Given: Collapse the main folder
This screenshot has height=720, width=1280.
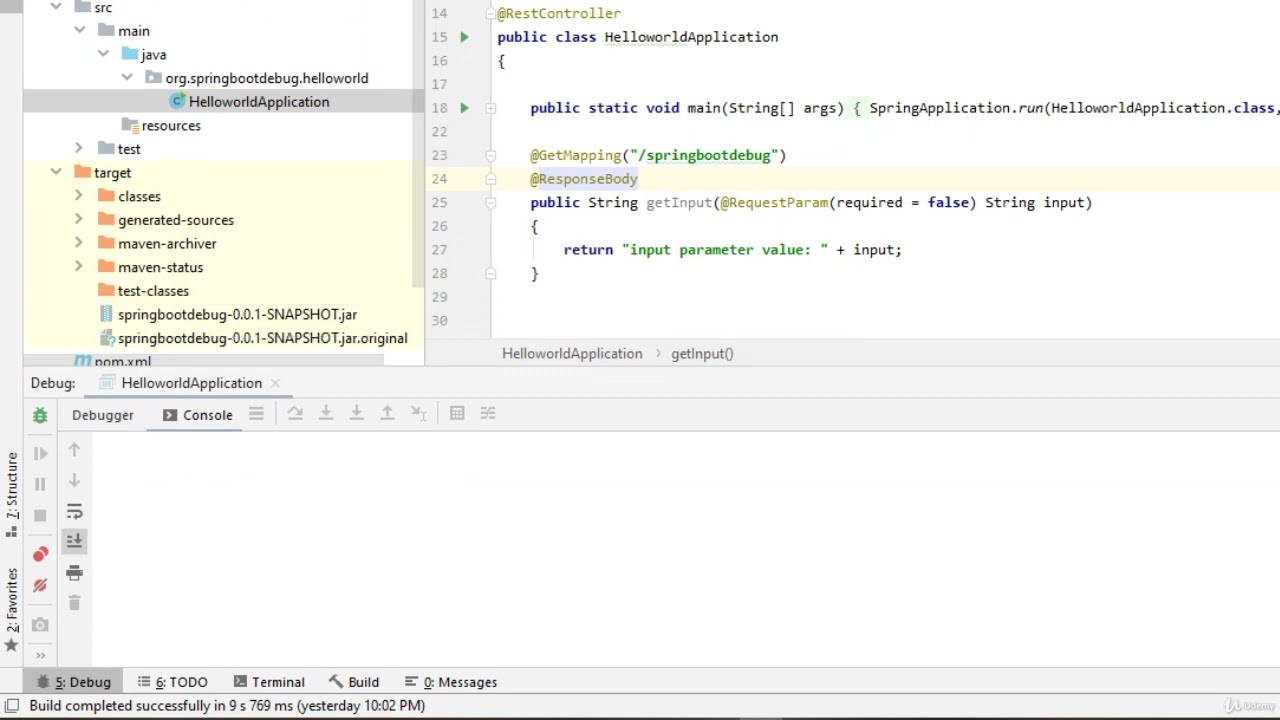Looking at the screenshot, I should [x=79, y=30].
